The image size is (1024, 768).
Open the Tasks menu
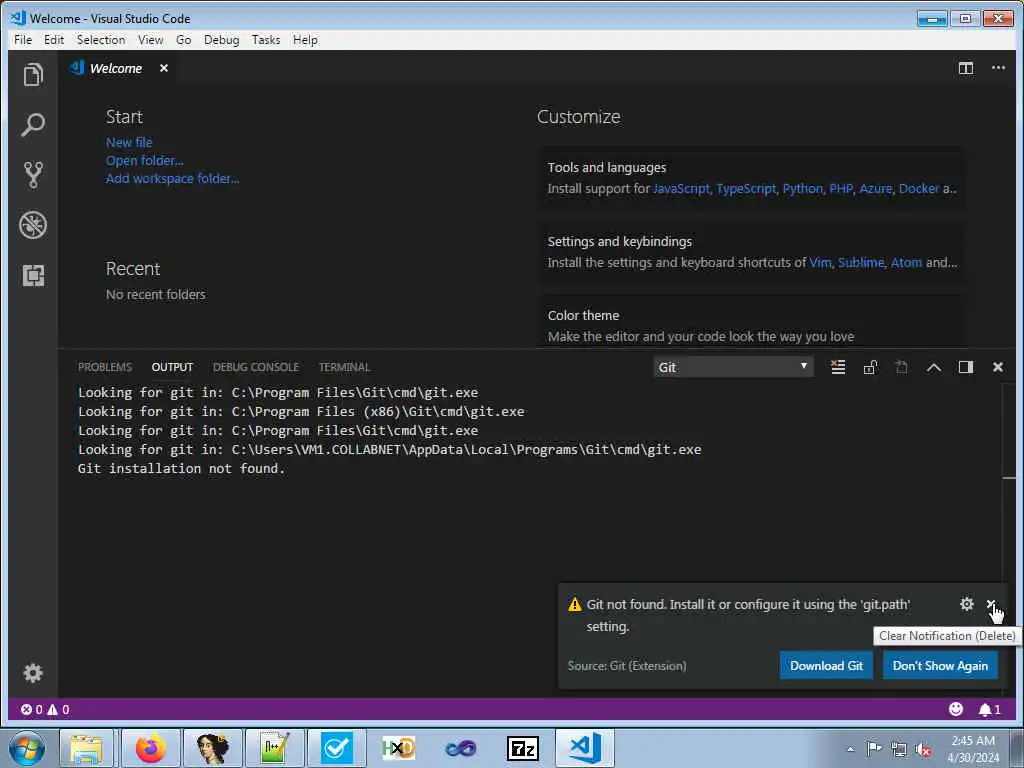266,40
